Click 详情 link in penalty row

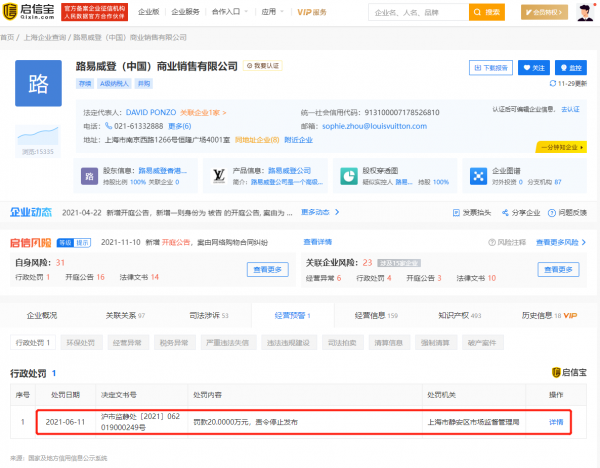coord(556,422)
